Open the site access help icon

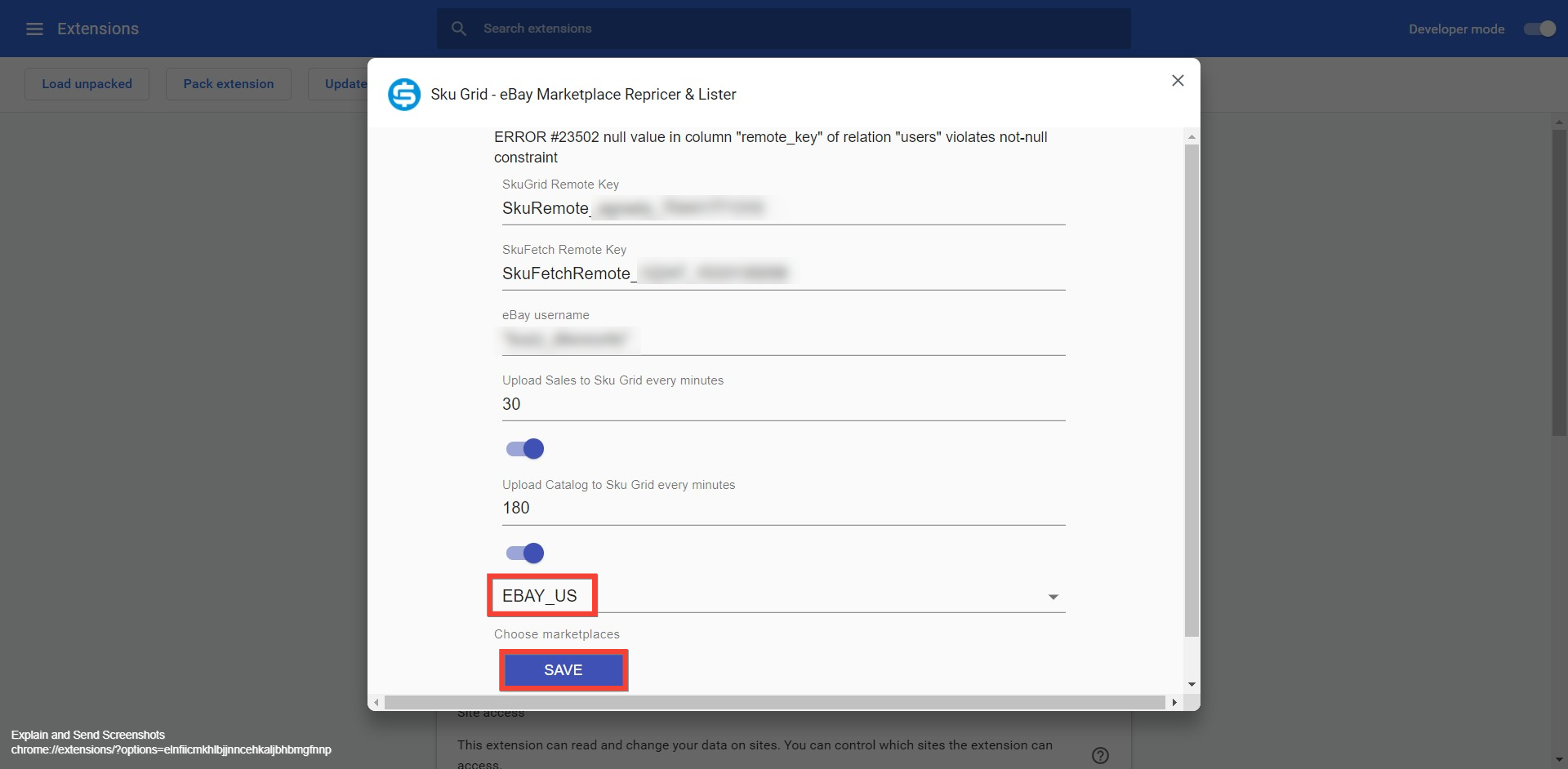(x=1100, y=755)
